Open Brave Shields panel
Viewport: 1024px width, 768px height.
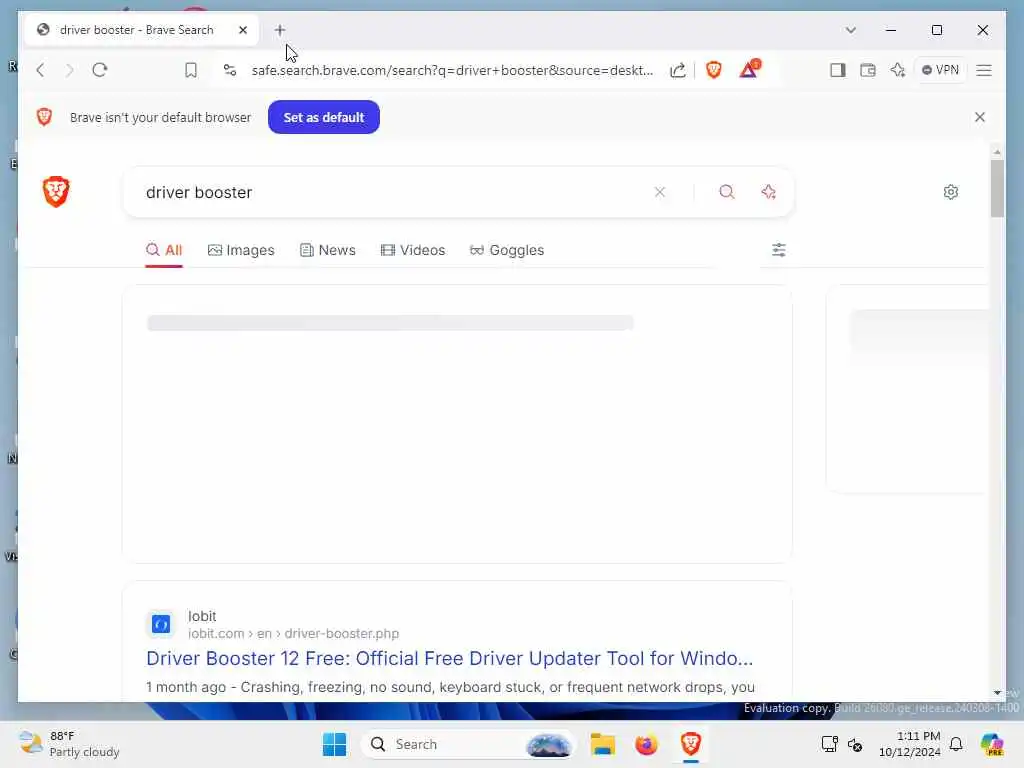[x=714, y=70]
